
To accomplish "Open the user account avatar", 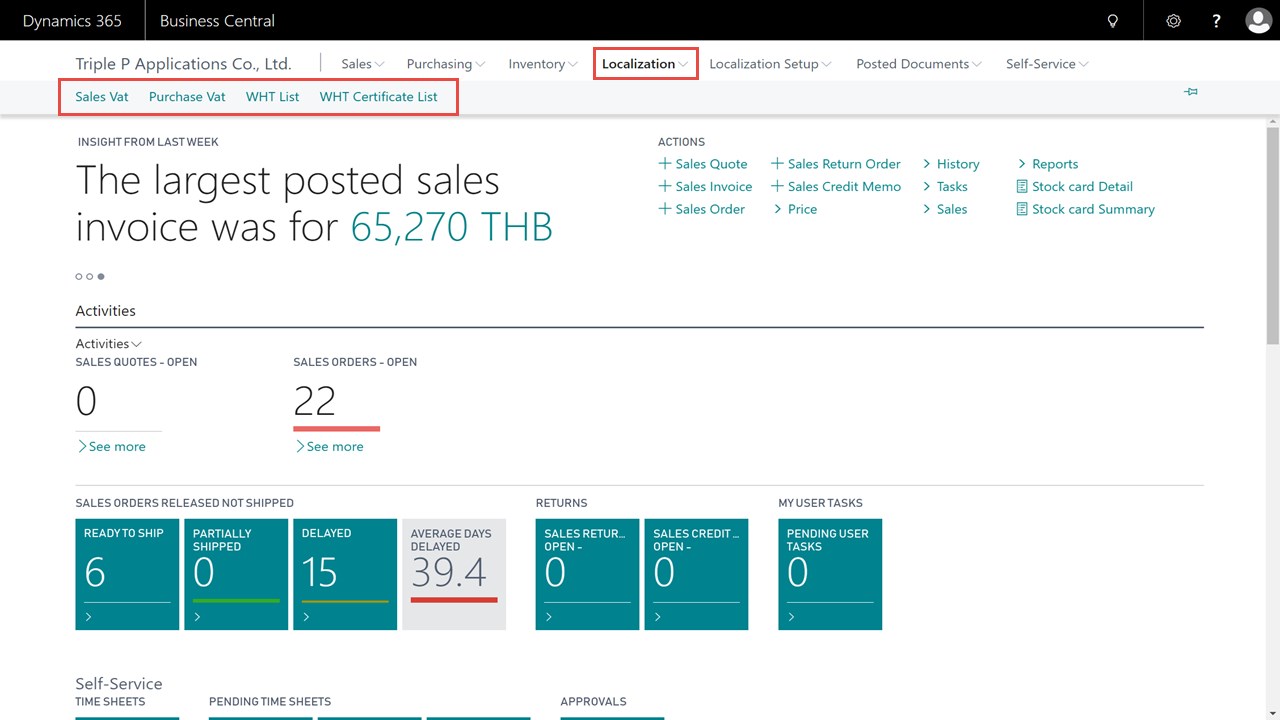I will tap(1258, 21).
